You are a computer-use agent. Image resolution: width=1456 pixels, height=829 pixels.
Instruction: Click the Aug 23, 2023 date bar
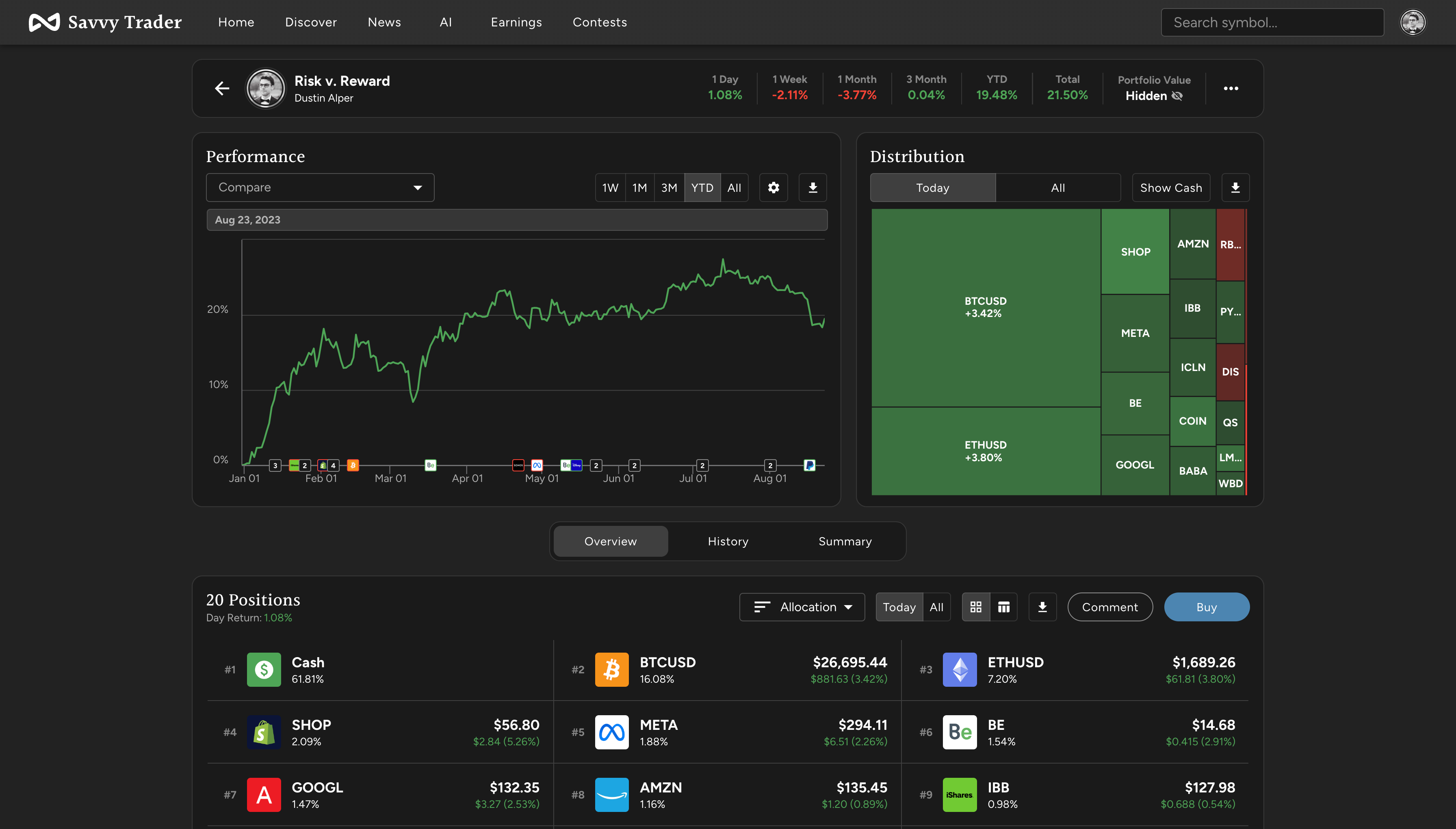coord(517,220)
